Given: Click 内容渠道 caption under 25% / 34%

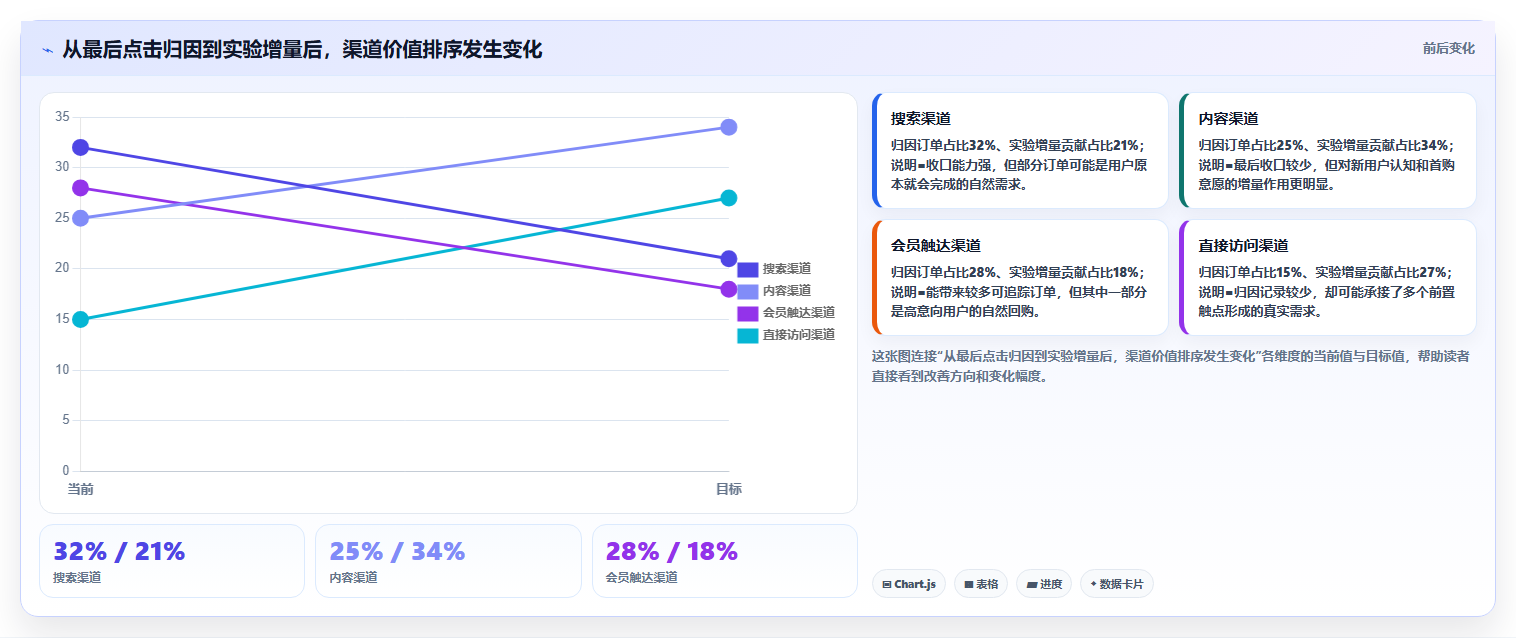Looking at the screenshot, I should point(353,578).
